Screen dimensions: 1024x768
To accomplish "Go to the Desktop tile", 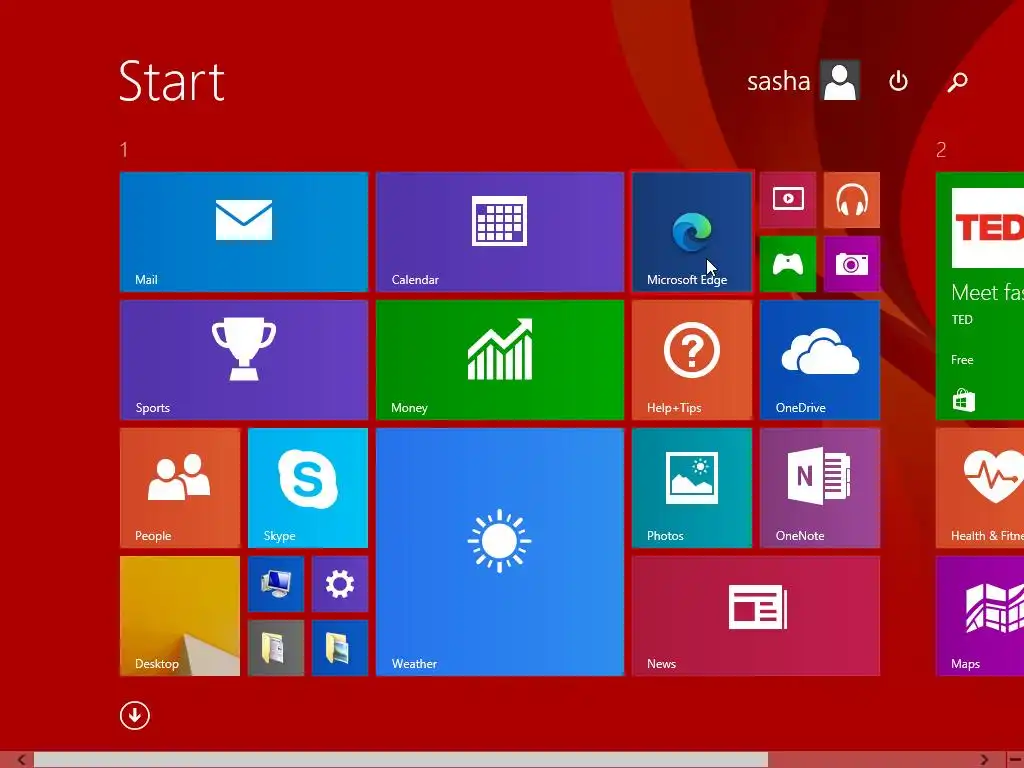I will tap(180, 616).
